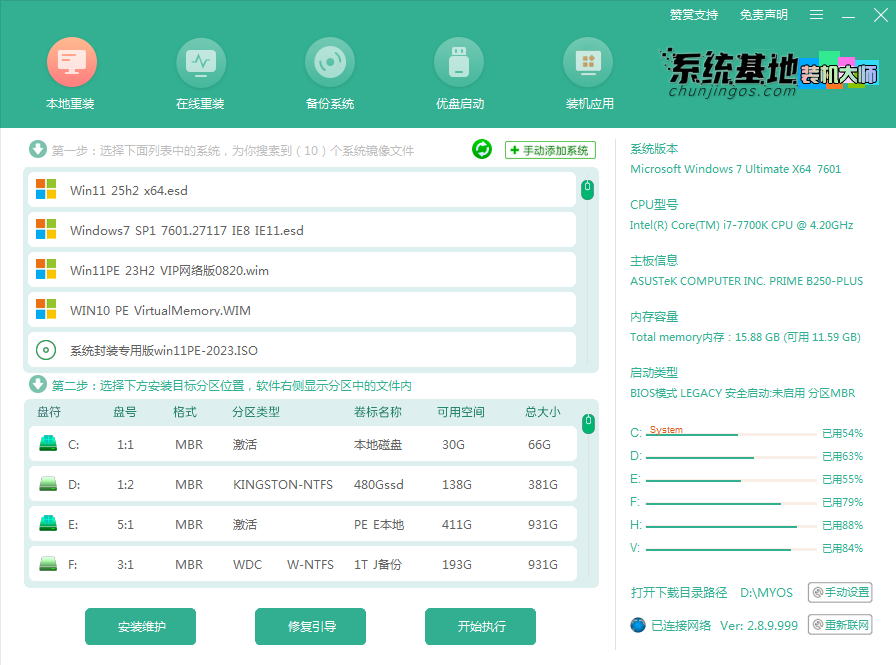
Task: Choose the Windows7 SP1 esd image
Action: coord(300,230)
